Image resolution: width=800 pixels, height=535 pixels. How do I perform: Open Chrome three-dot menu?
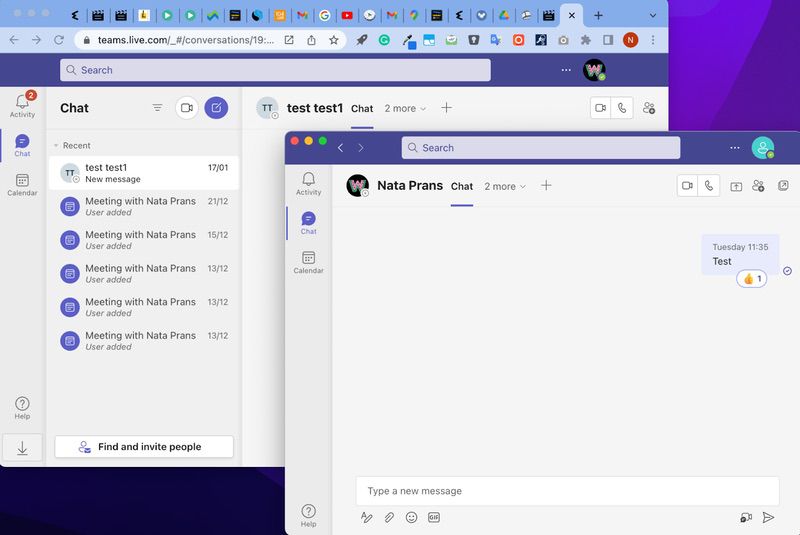pos(653,40)
